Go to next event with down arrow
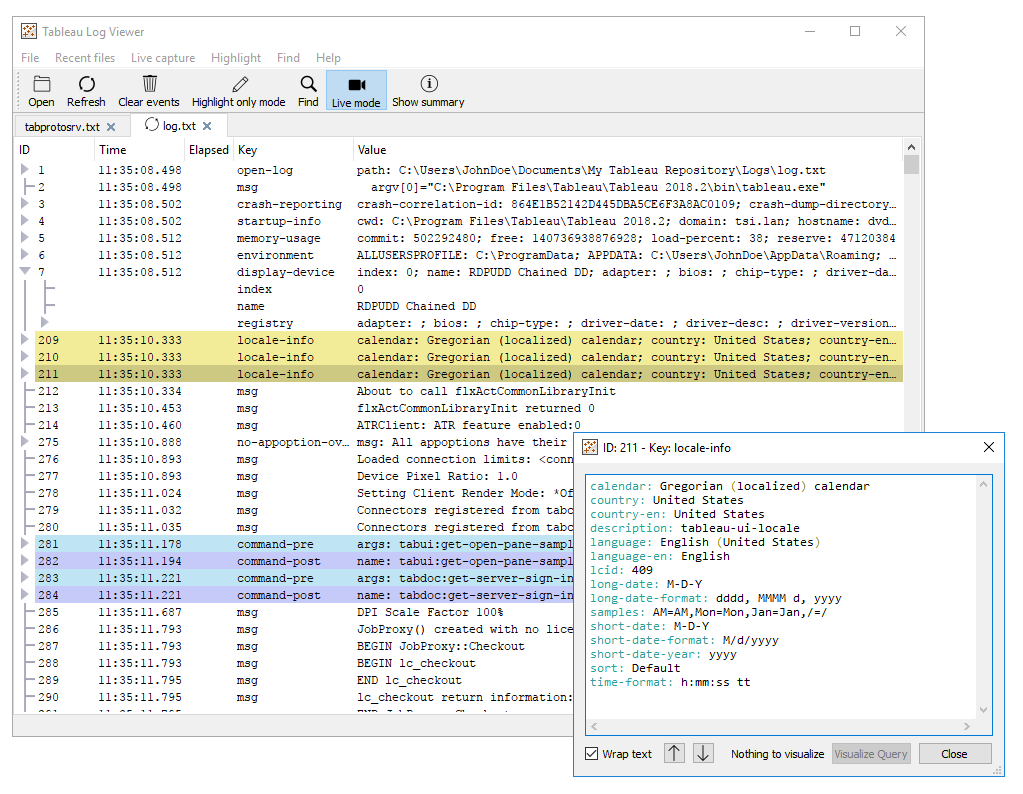Image resolution: width=1023 pixels, height=794 pixels. point(703,754)
